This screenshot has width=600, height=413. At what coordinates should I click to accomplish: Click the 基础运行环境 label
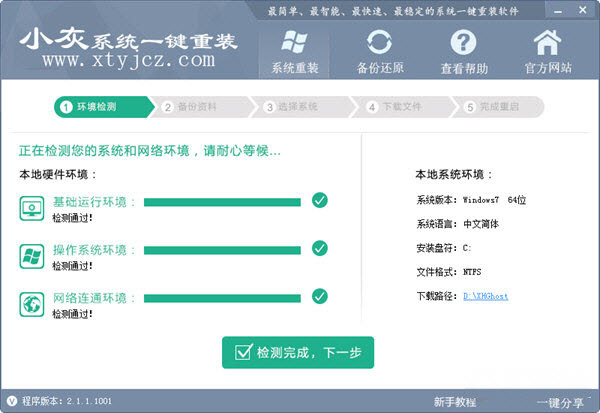point(94,202)
